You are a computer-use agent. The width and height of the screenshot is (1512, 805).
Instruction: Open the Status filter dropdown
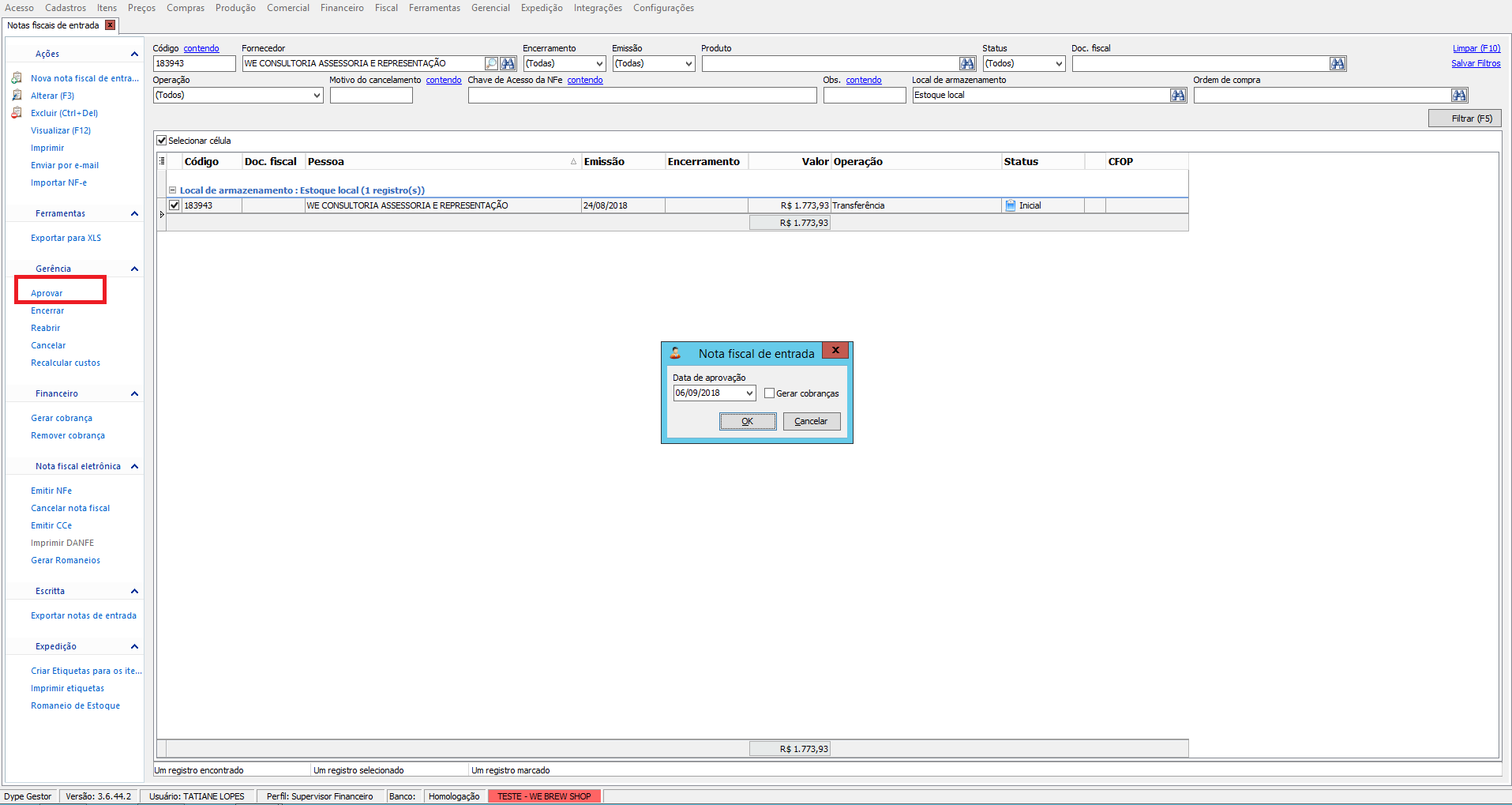tap(1059, 63)
